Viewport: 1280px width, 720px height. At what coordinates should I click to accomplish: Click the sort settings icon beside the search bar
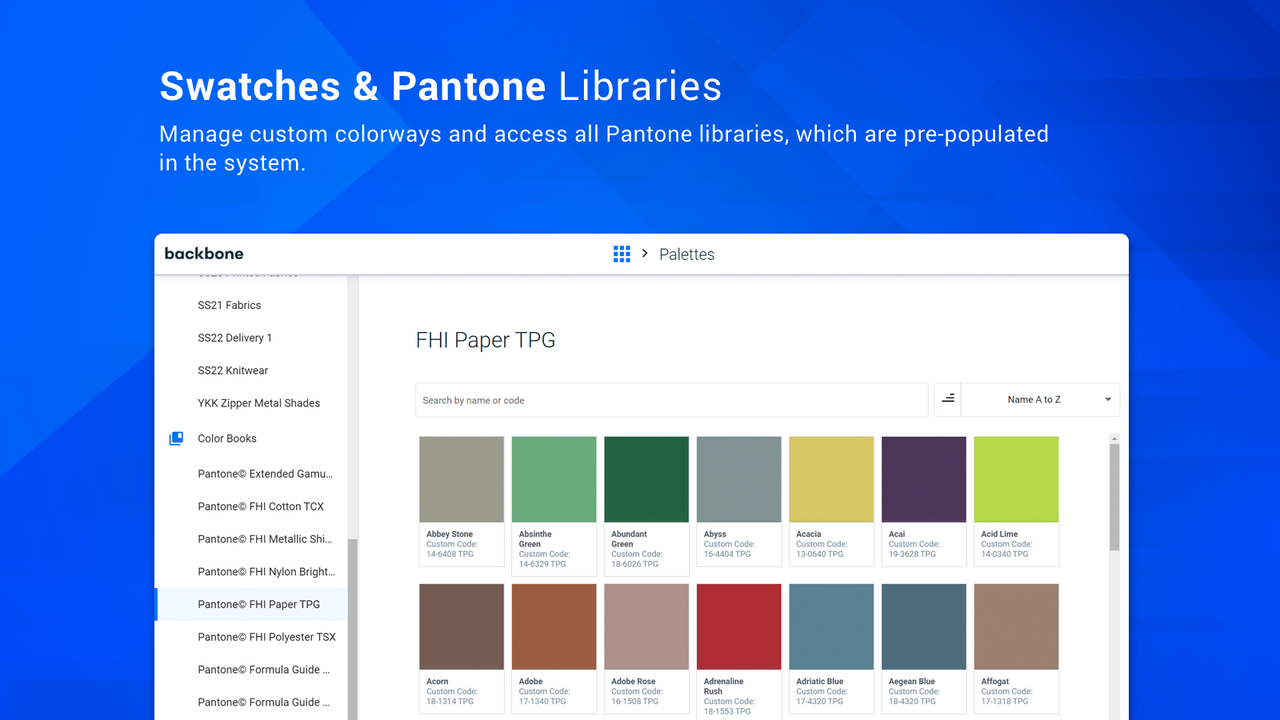coord(946,398)
